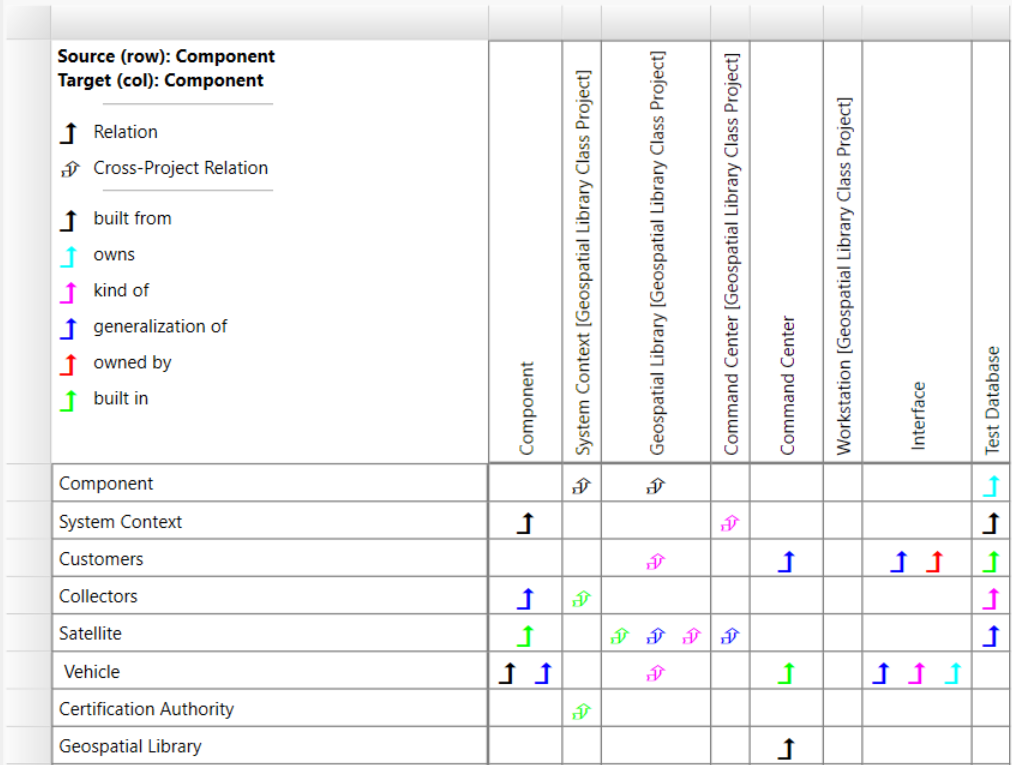1012x765 pixels.
Task: Click the 'owned by' legend entry
Action: coord(116,363)
